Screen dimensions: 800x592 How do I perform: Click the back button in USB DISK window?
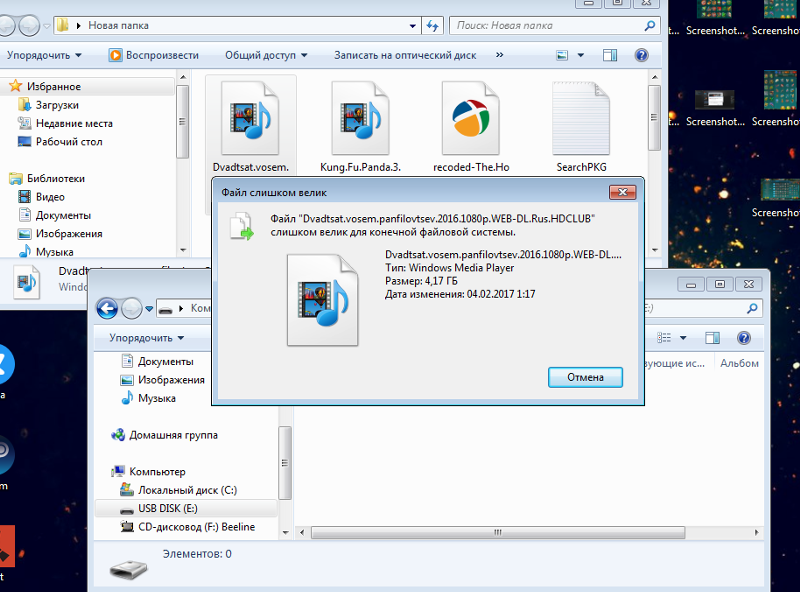tap(107, 308)
